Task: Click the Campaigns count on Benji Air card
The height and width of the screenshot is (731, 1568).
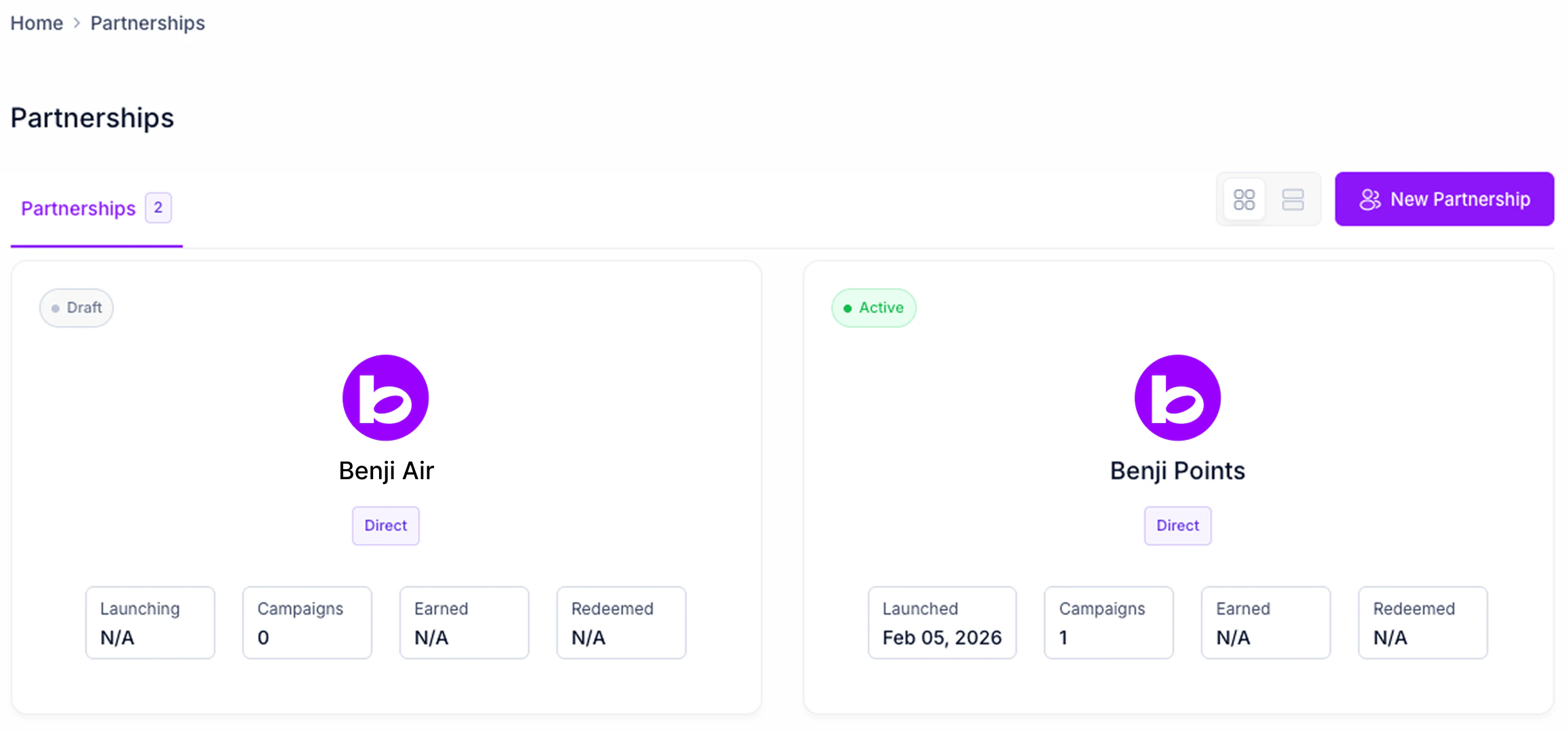Action: [x=307, y=622]
